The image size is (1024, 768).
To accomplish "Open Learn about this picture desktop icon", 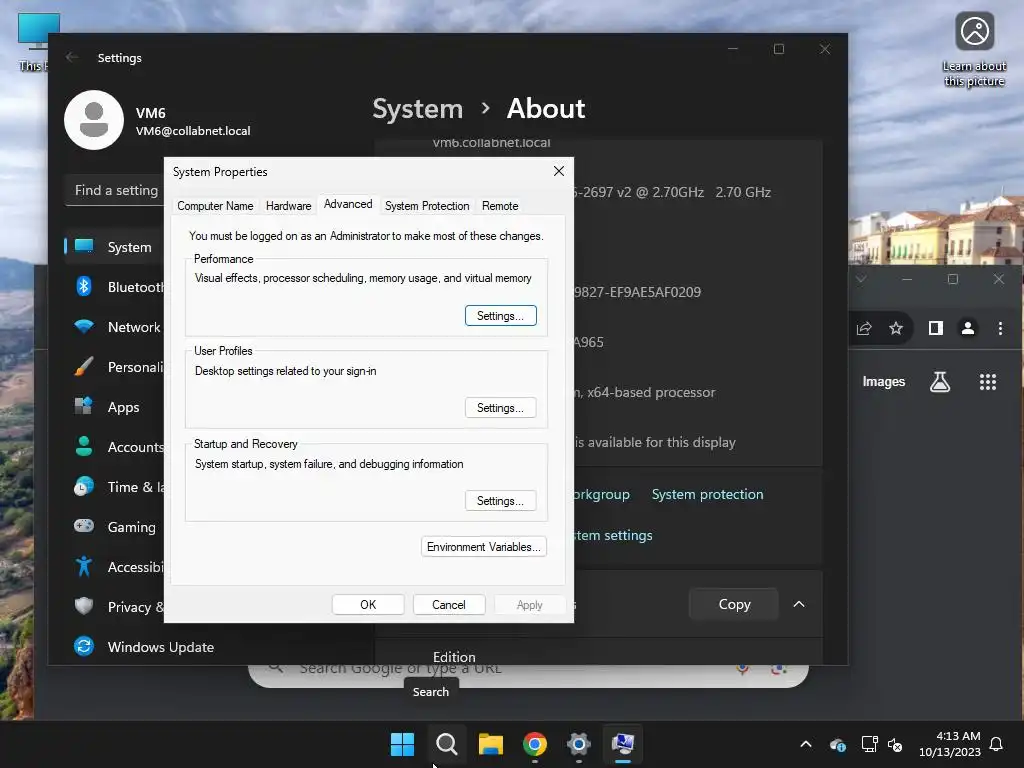I will tap(974, 51).
